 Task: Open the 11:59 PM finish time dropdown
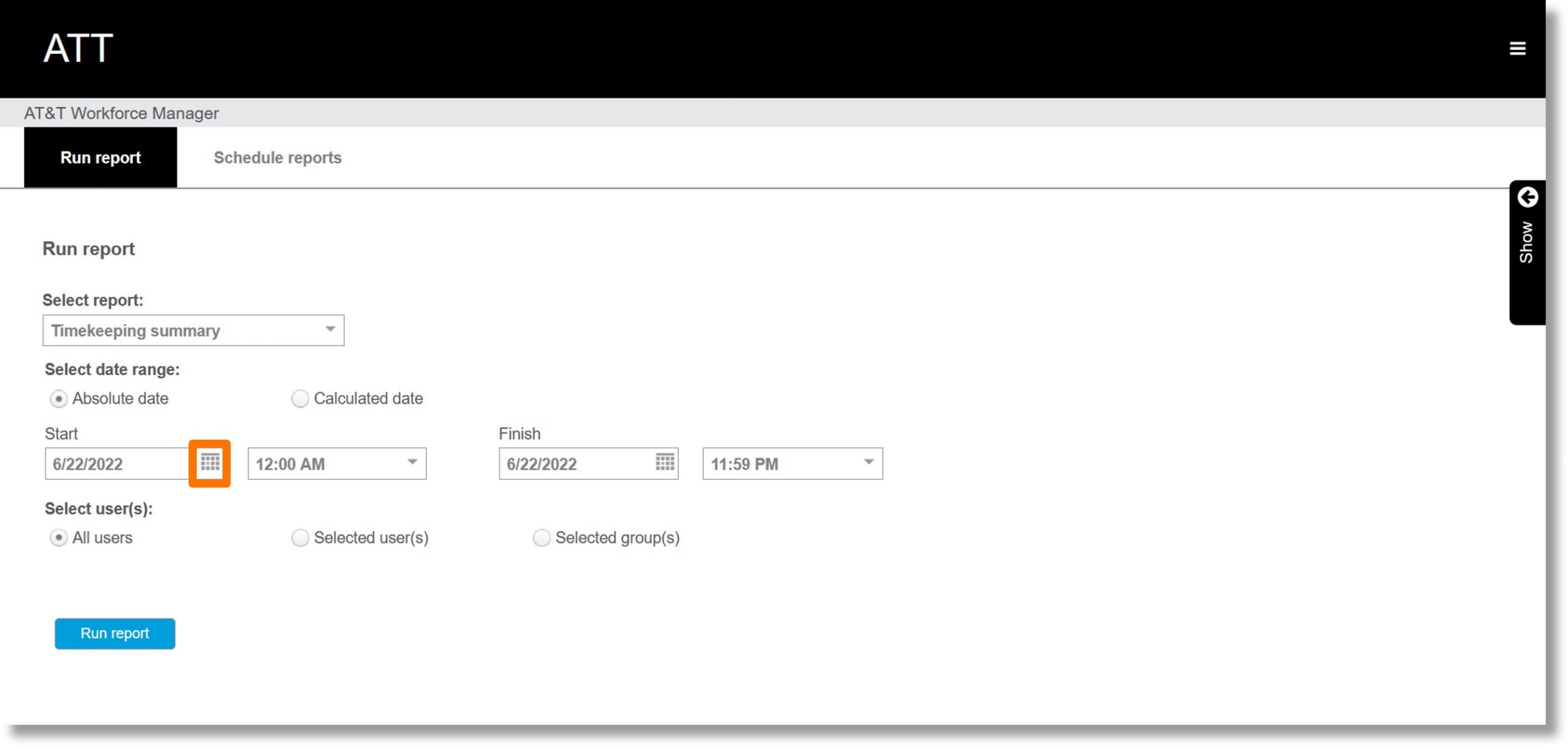pyautogui.click(x=793, y=464)
